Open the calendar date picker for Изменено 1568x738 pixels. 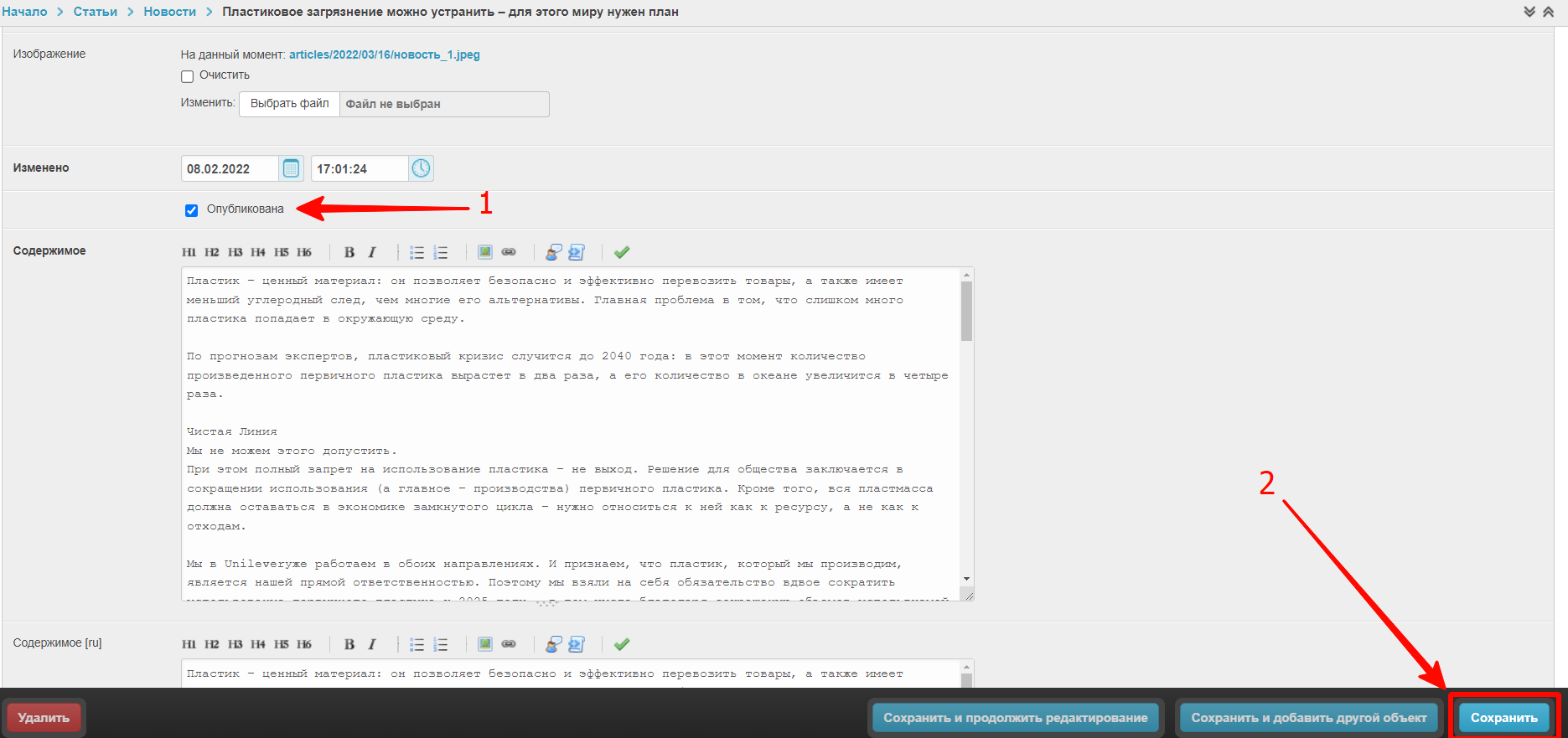tap(291, 168)
